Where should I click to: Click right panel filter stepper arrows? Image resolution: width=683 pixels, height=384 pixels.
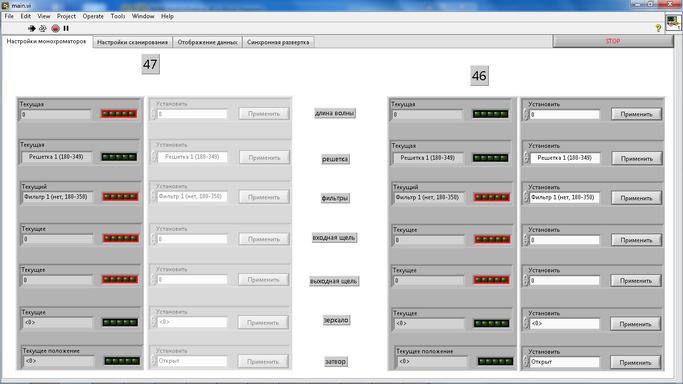(x=526, y=198)
